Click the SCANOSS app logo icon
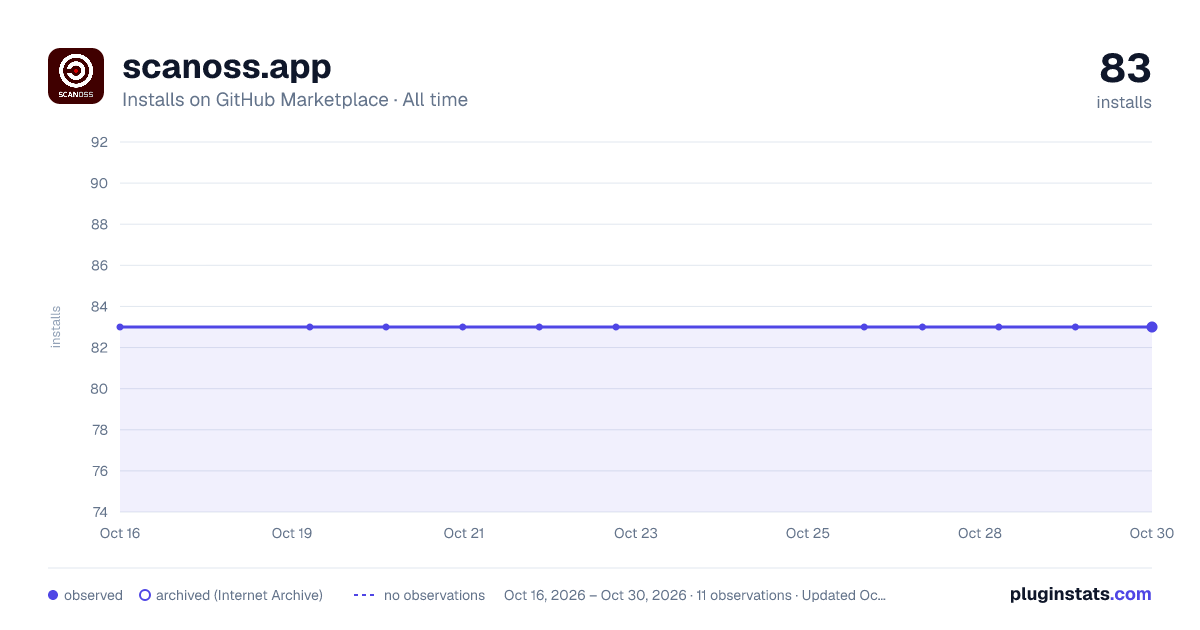 (x=76, y=76)
